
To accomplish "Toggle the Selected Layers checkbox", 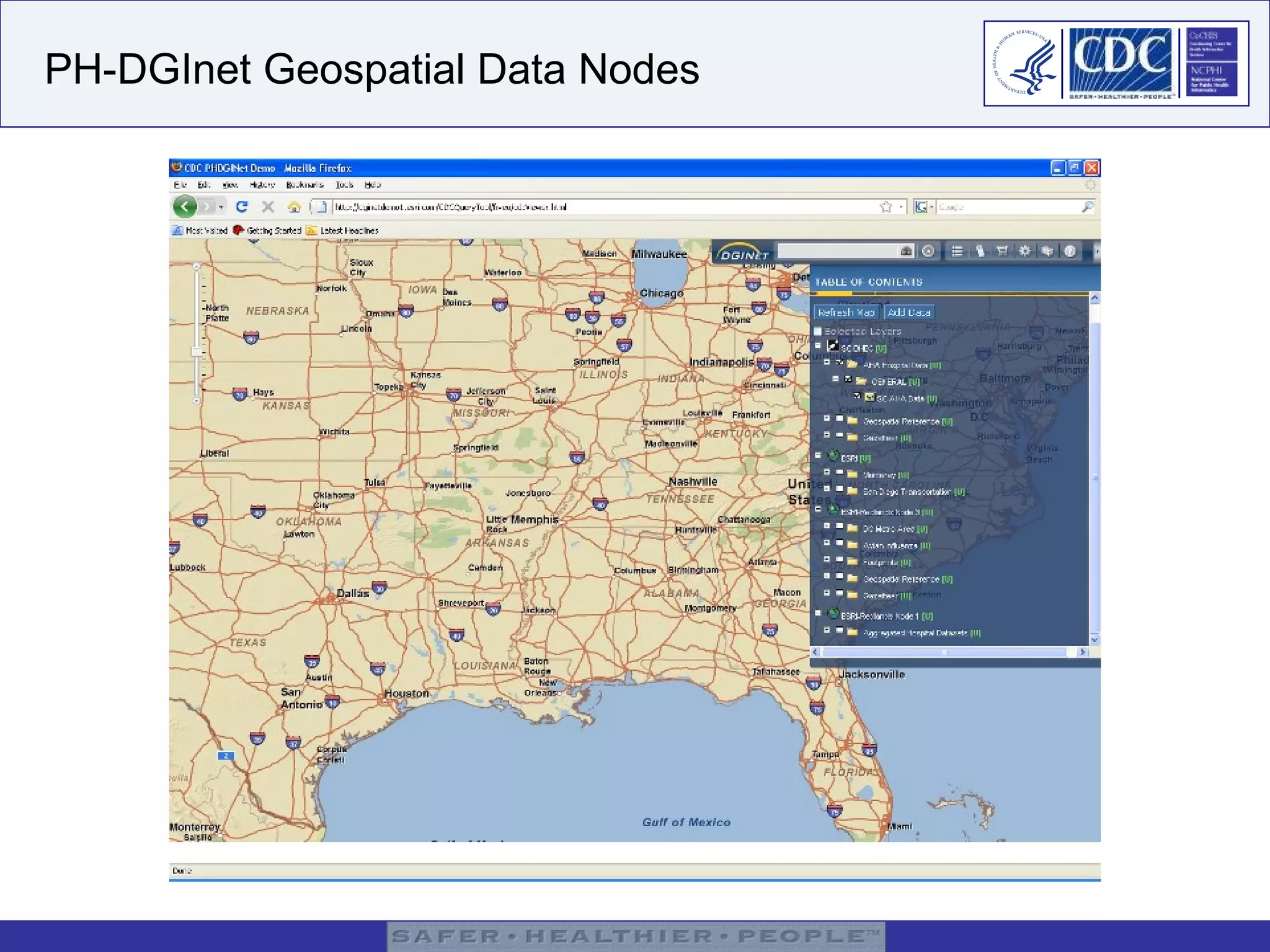I will pyautogui.click(x=817, y=331).
